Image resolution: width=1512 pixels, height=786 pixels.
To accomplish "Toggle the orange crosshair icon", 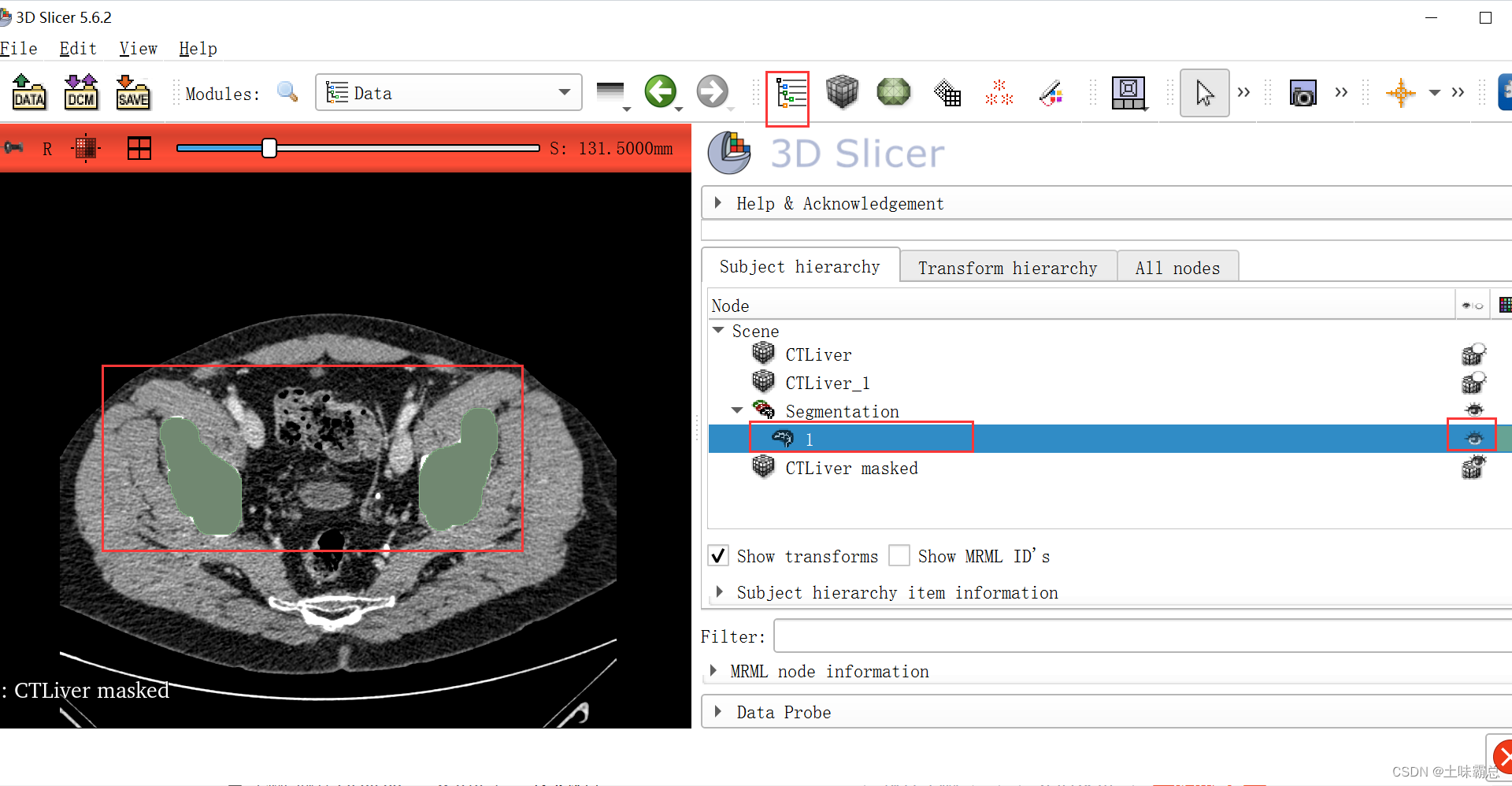I will click(1401, 93).
